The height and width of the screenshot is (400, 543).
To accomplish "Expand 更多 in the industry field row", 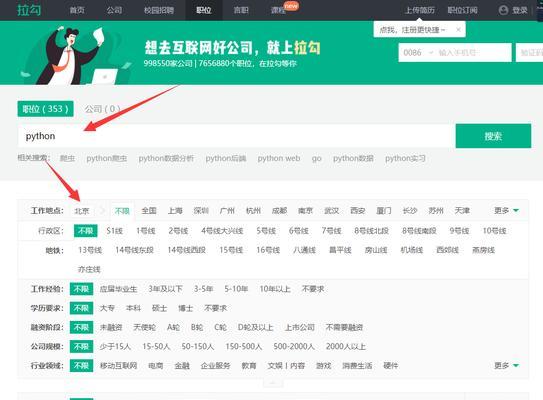I will (506, 365).
